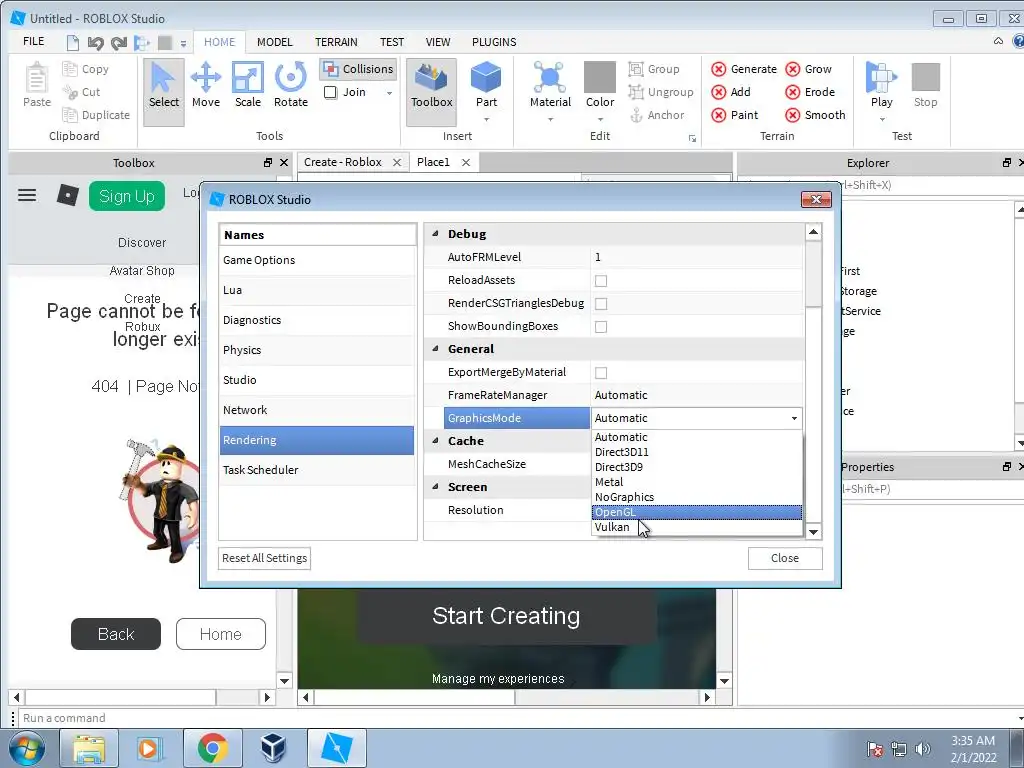Open Google Chrome from taskbar
The image size is (1024, 768).
point(213,748)
